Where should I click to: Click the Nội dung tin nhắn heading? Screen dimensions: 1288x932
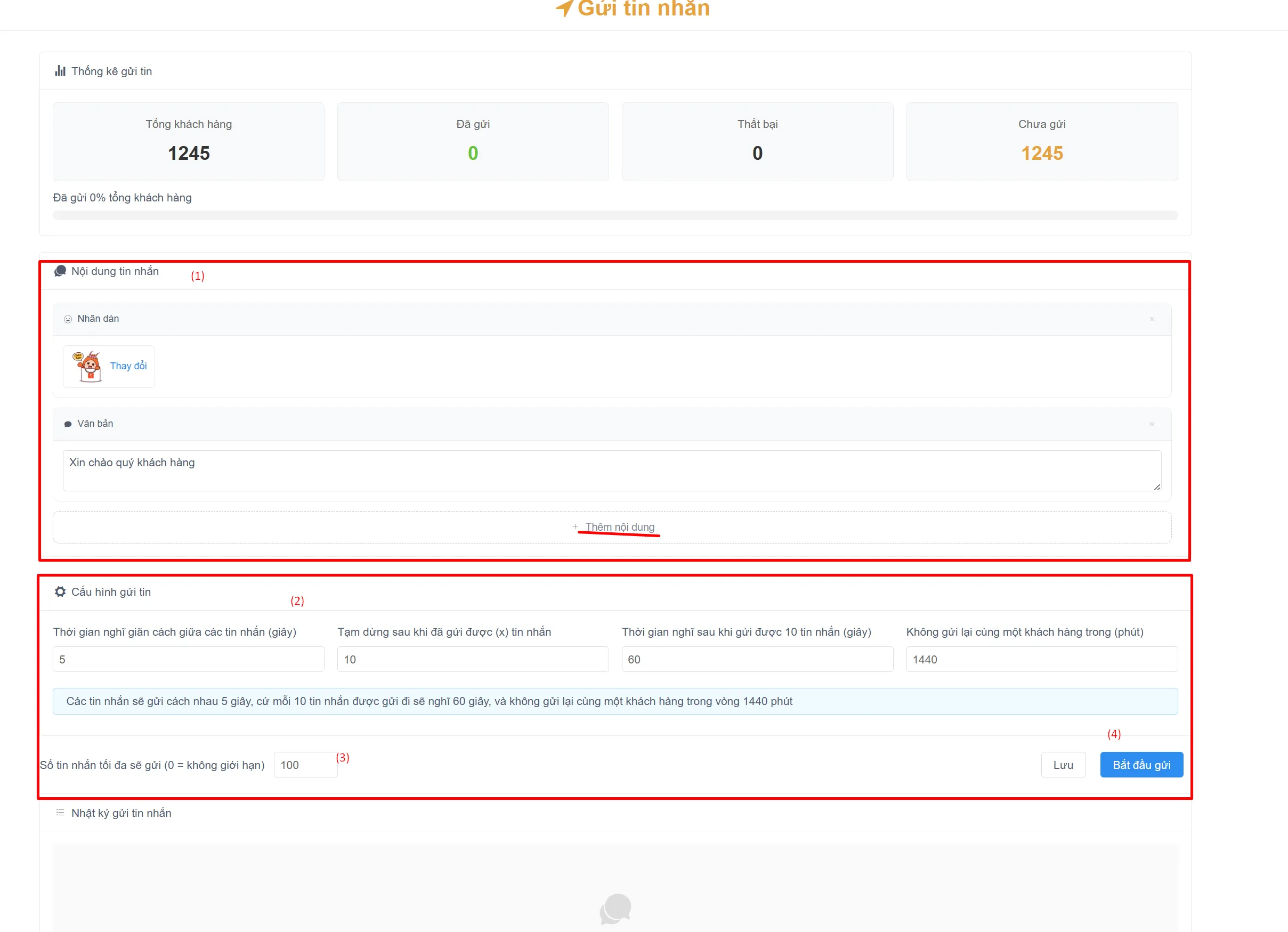coord(115,271)
